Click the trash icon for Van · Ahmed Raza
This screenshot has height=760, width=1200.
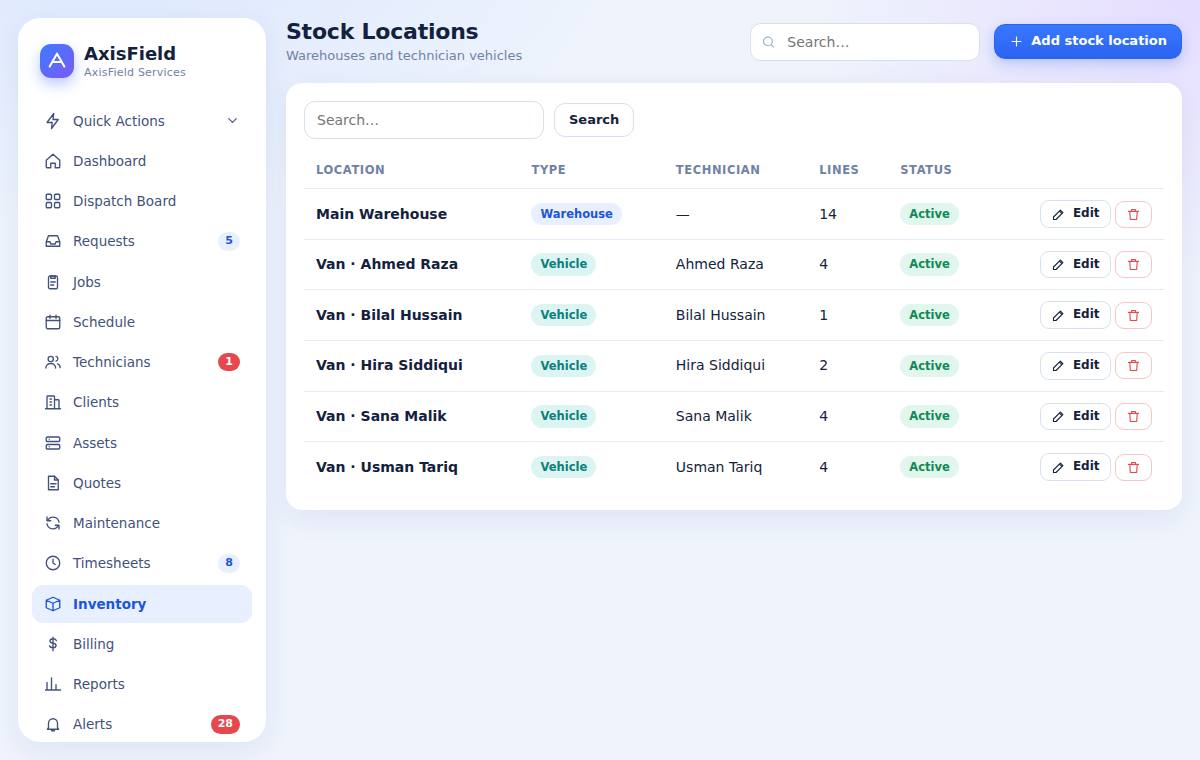(1133, 264)
